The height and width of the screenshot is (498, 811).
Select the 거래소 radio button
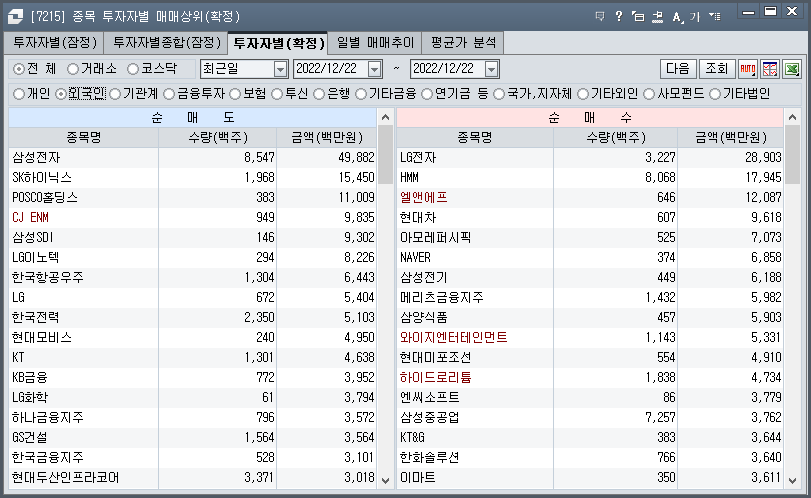tap(73, 69)
